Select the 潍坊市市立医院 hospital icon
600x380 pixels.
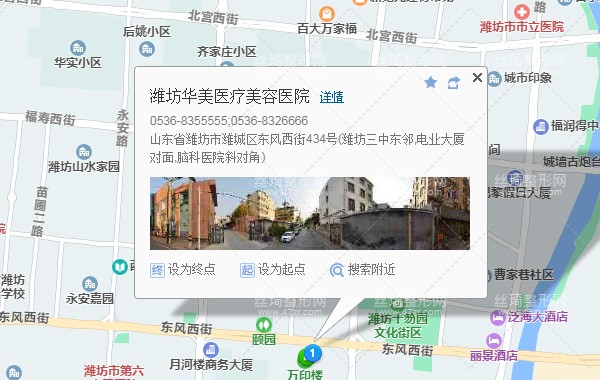coord(522,12)
